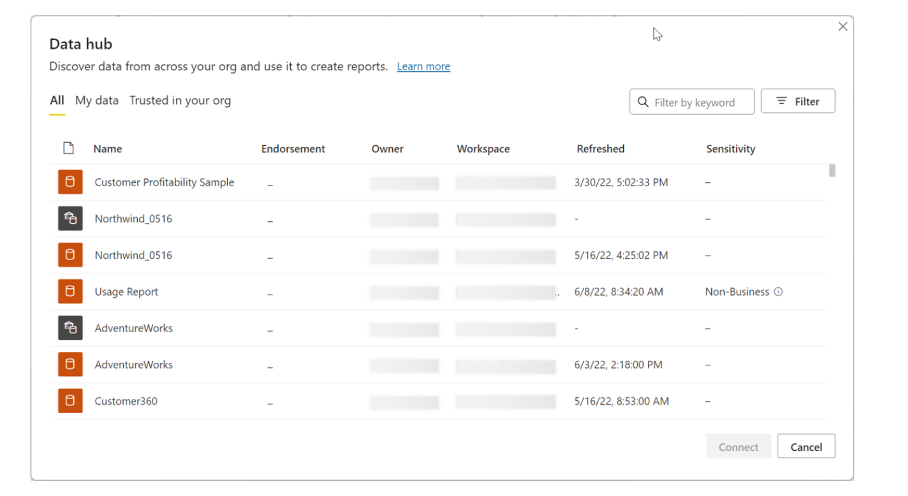The image size is (908, 496).
Task: Click the orange AdventureWorks dataset icon
Action: click(70, 365)
